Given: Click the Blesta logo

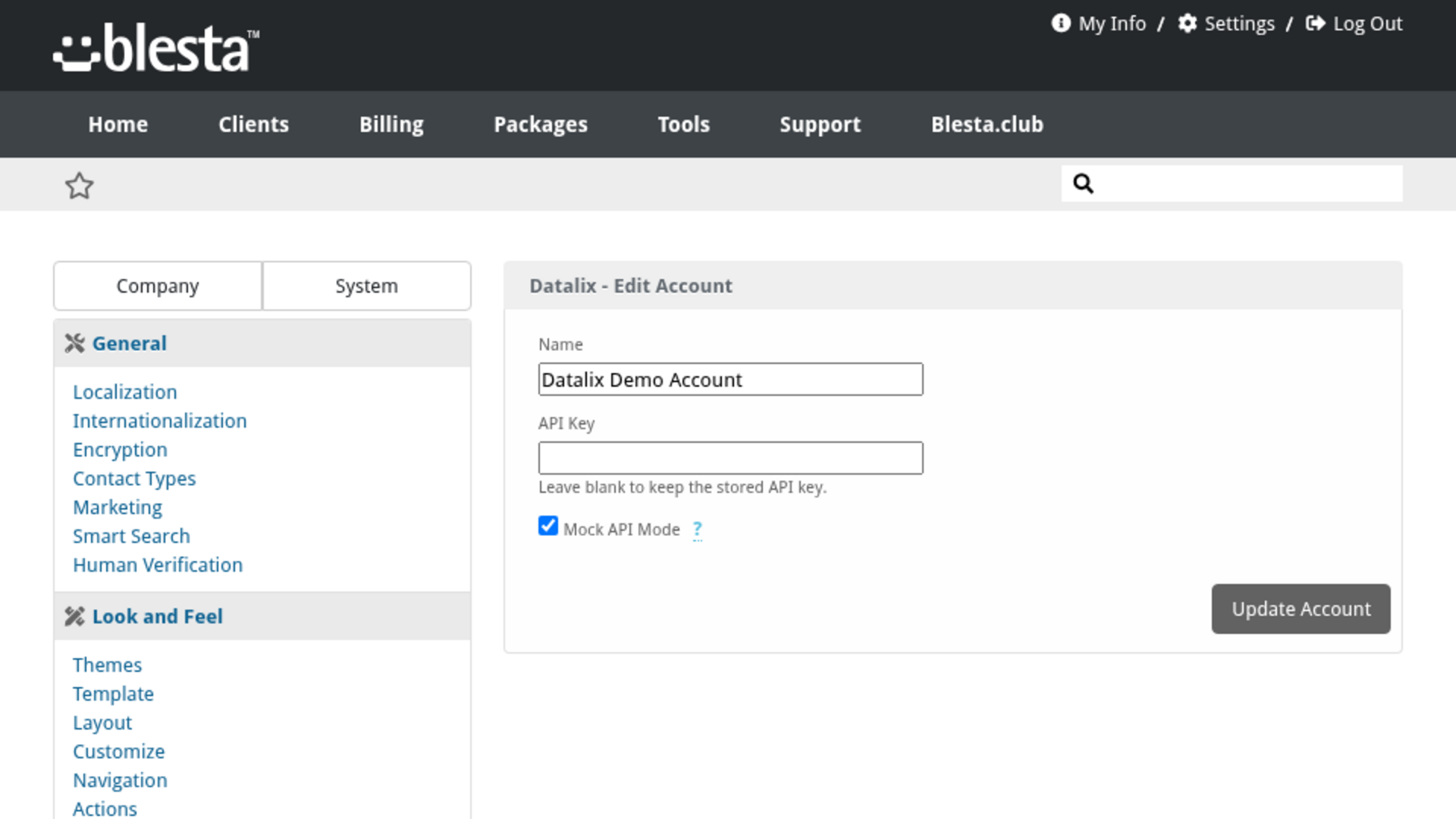Looking at the screenshot, I should pyautogui.click(x=156, y=47).
